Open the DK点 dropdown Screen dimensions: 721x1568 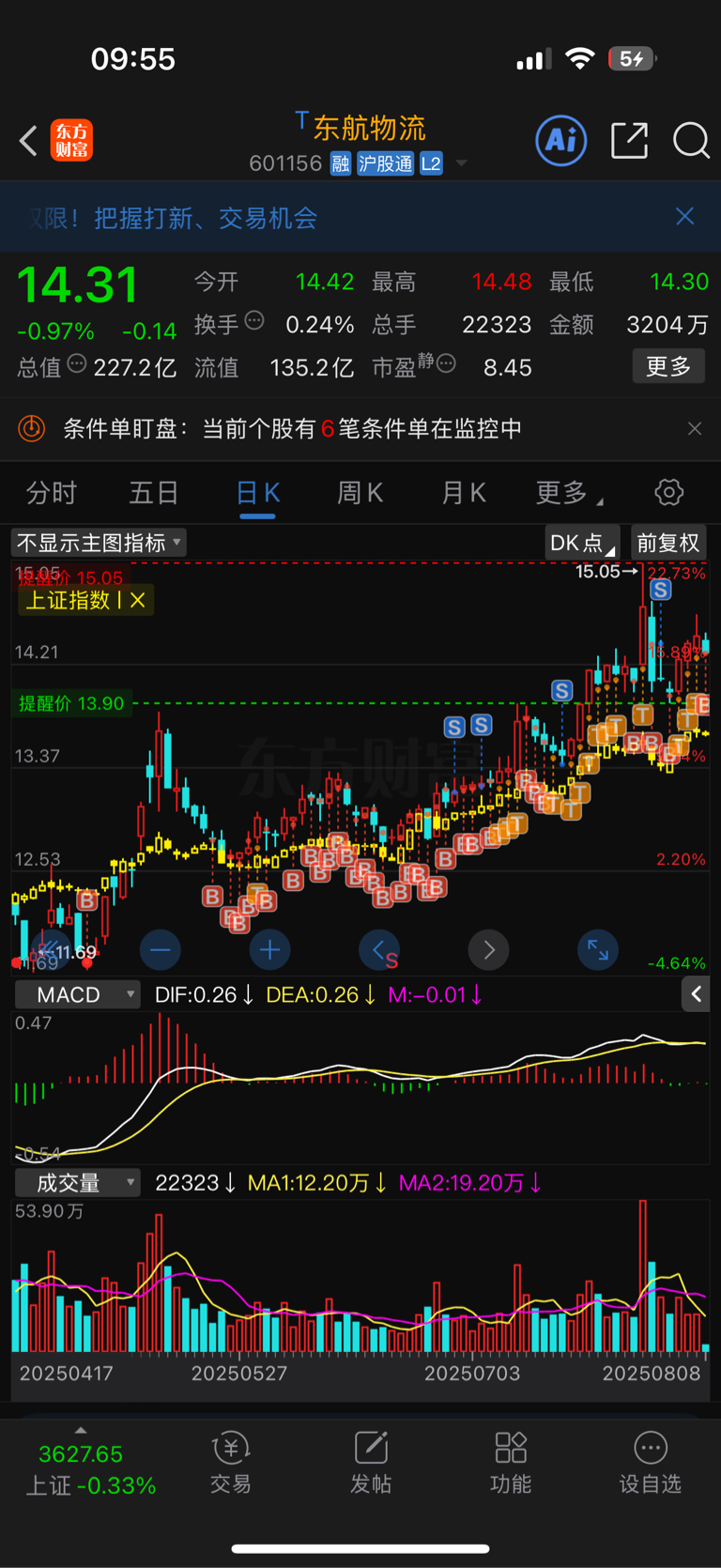(582, 543)
